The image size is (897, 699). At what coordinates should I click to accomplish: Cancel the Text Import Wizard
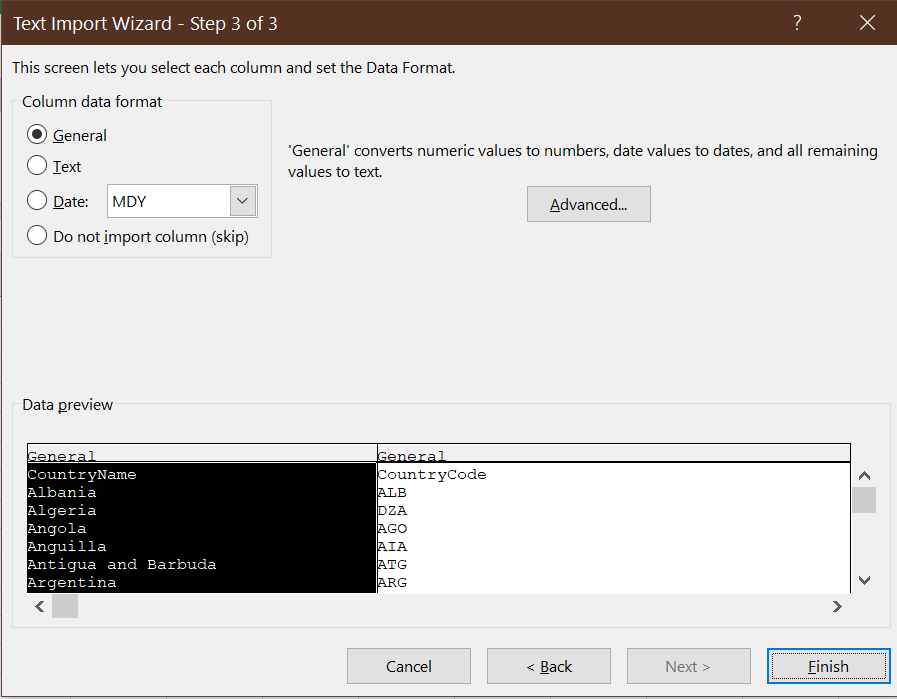tap(408, 666)
